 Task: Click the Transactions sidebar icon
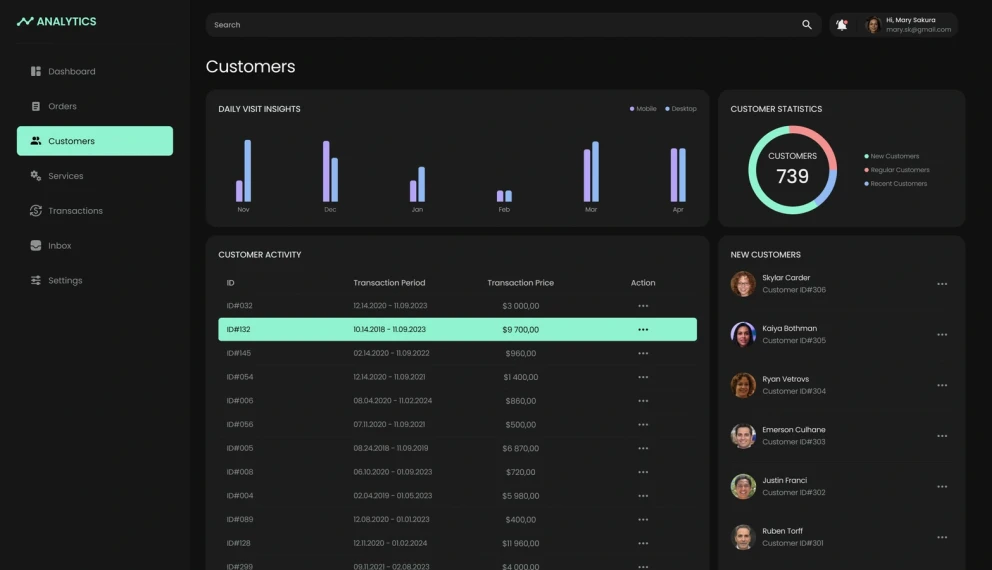(36, 211)
